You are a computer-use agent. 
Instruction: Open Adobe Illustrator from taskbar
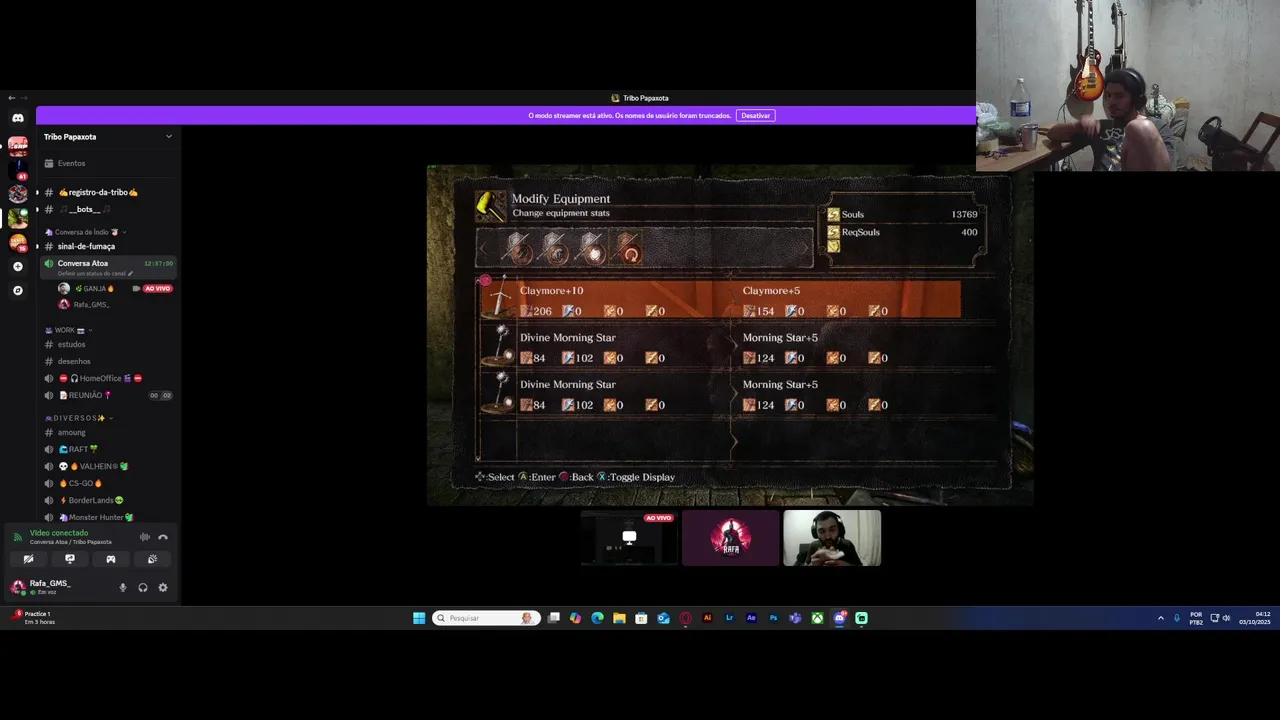click(708, 618)
